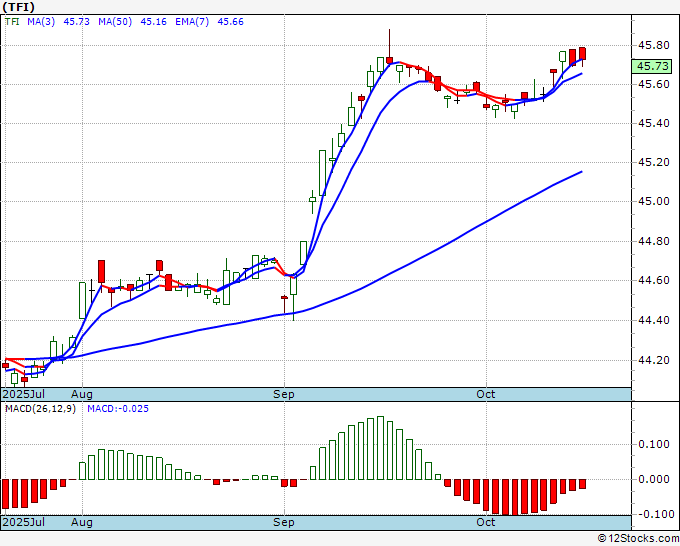Viewport: 680px width, 546px height.
Task: Select the MA(50) legend label
Action: (115, 21)
